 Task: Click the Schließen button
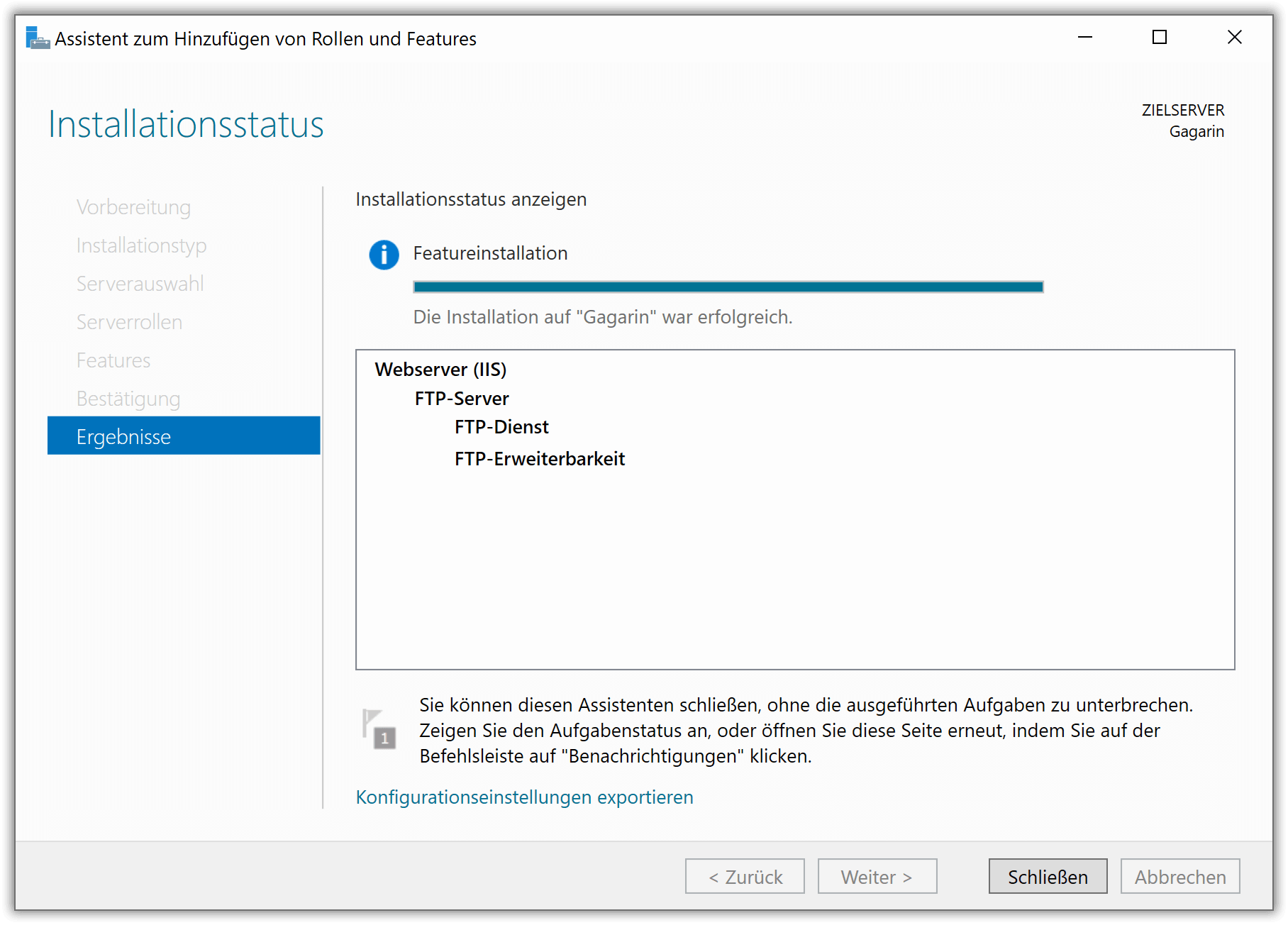pos(1048,877)
